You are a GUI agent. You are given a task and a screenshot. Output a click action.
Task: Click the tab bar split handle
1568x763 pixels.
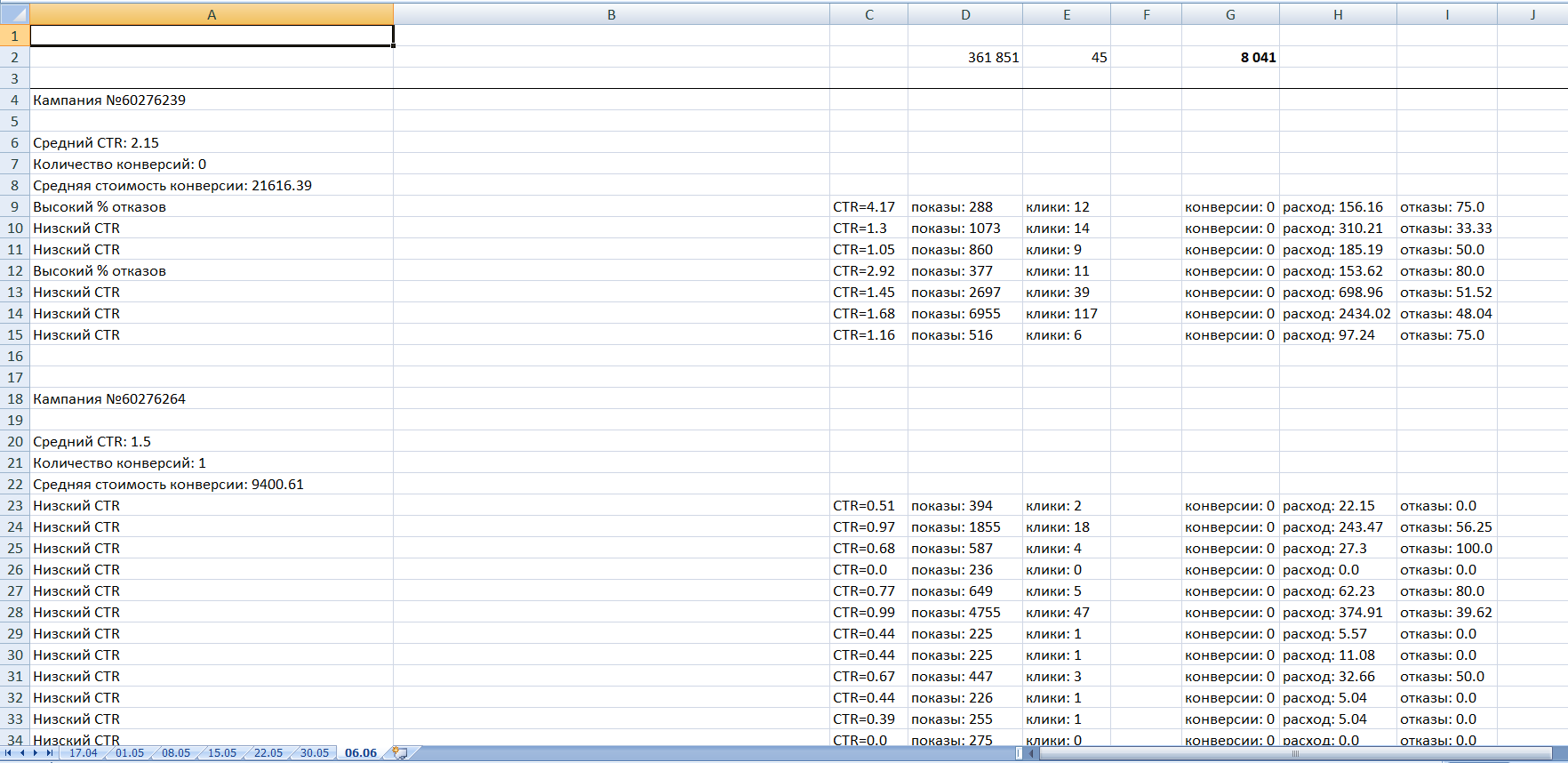pos(1020,753)
